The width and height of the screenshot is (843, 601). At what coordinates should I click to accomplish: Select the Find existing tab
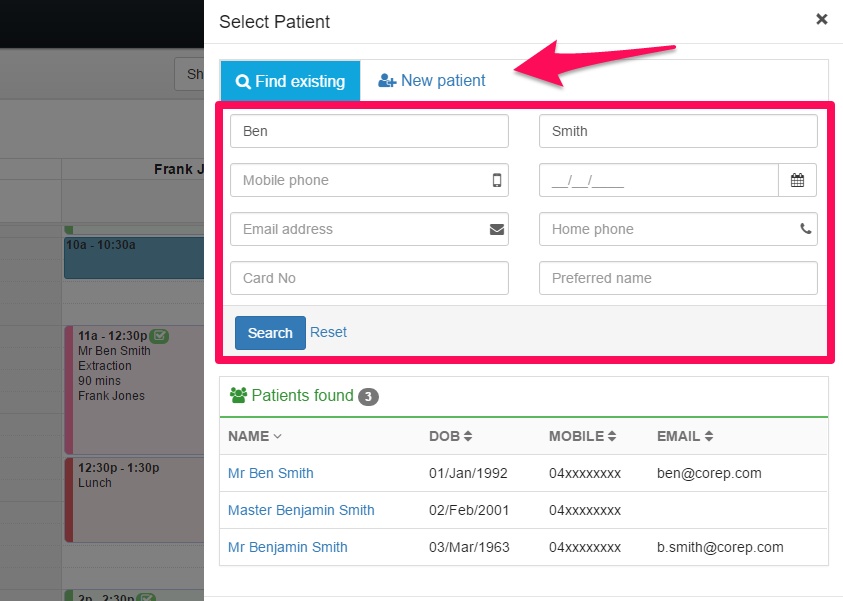click(290, 81)
